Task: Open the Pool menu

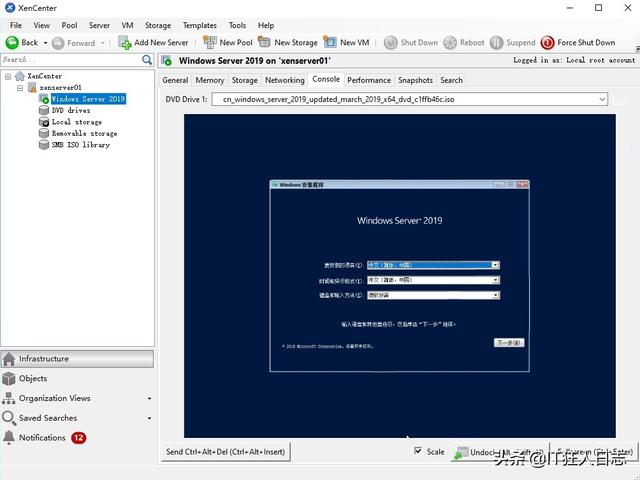Action: [x=69, y=25]
